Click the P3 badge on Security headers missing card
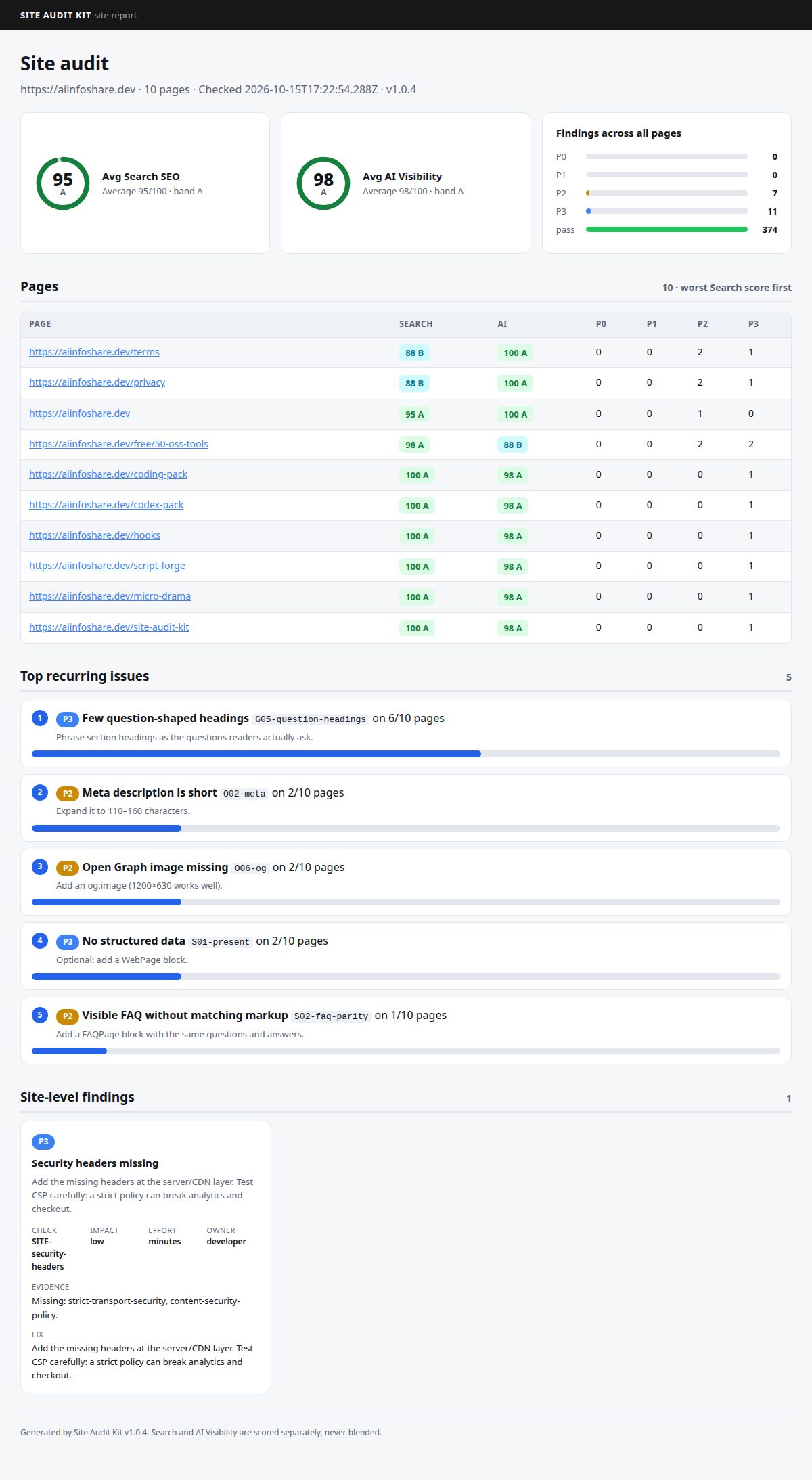The width and height of the screenshot is (812, 1480). coord(43,1142)
